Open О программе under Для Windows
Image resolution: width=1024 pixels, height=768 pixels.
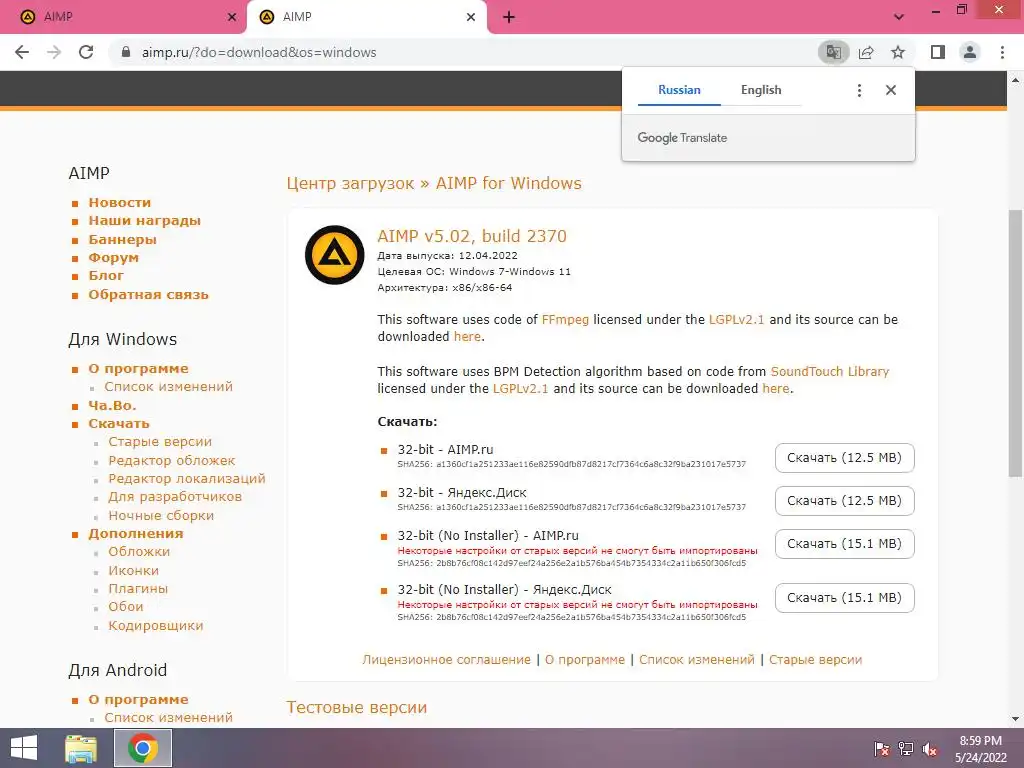coord(138,368)
